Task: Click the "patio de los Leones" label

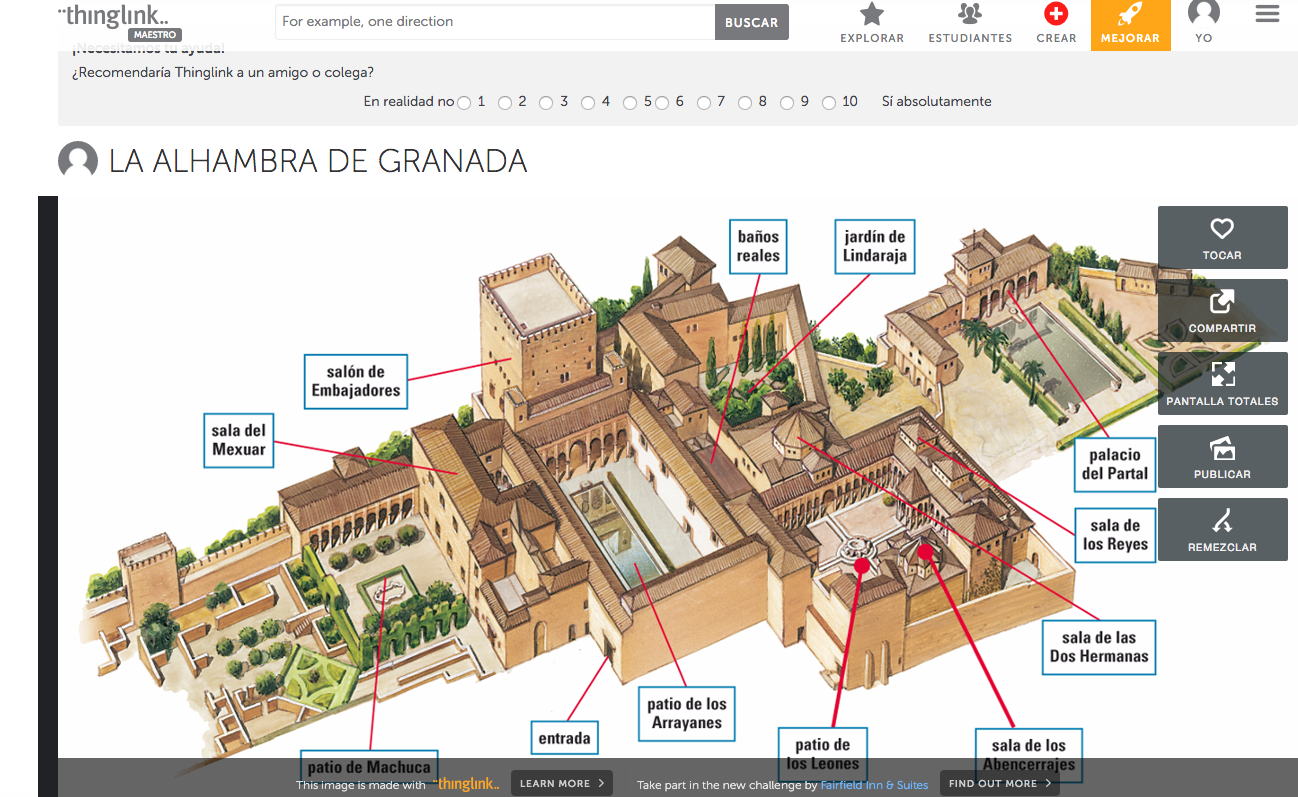Action: coord(823,754)
